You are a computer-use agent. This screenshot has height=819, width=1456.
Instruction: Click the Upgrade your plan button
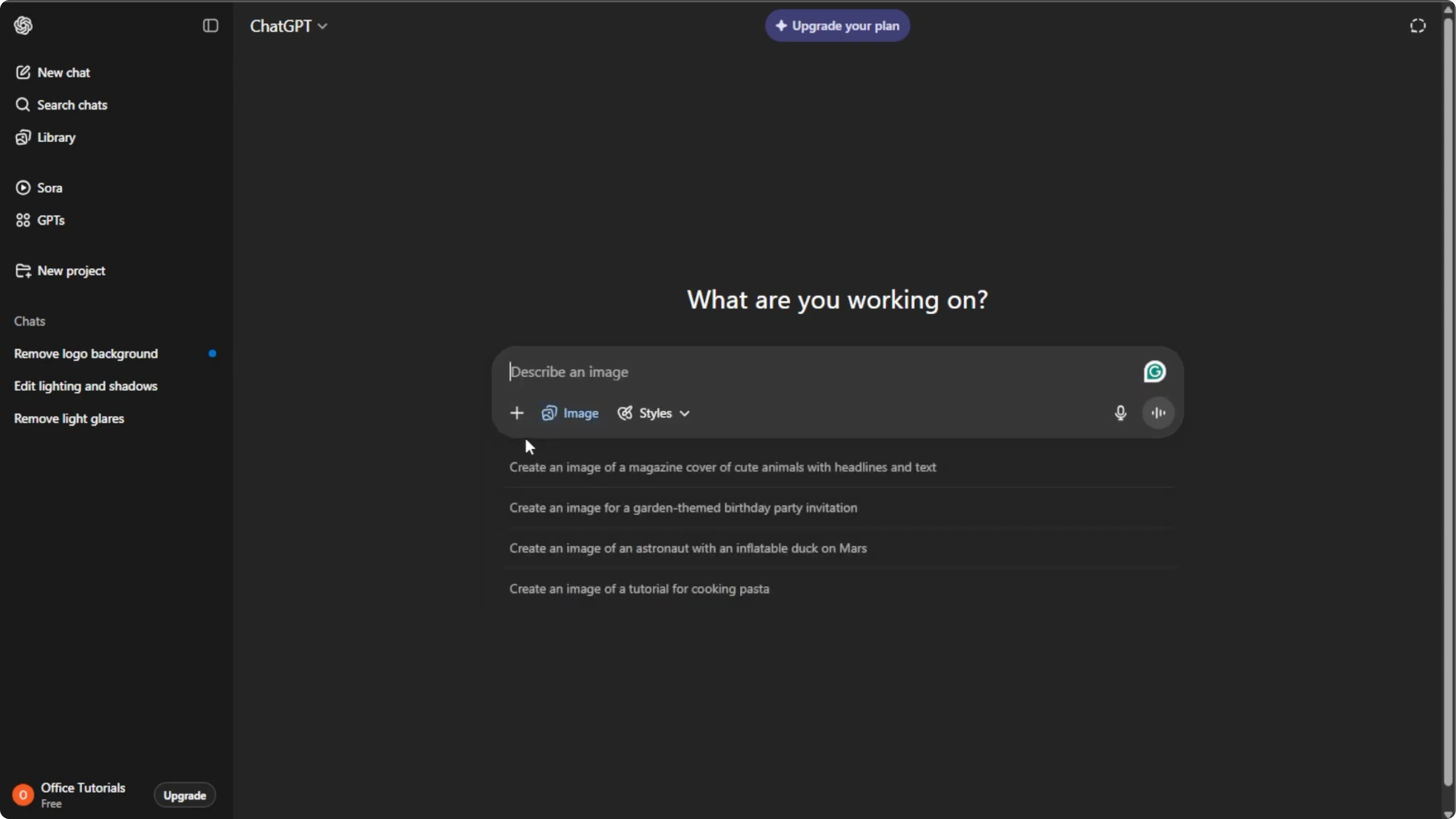[x=837, y=25]
